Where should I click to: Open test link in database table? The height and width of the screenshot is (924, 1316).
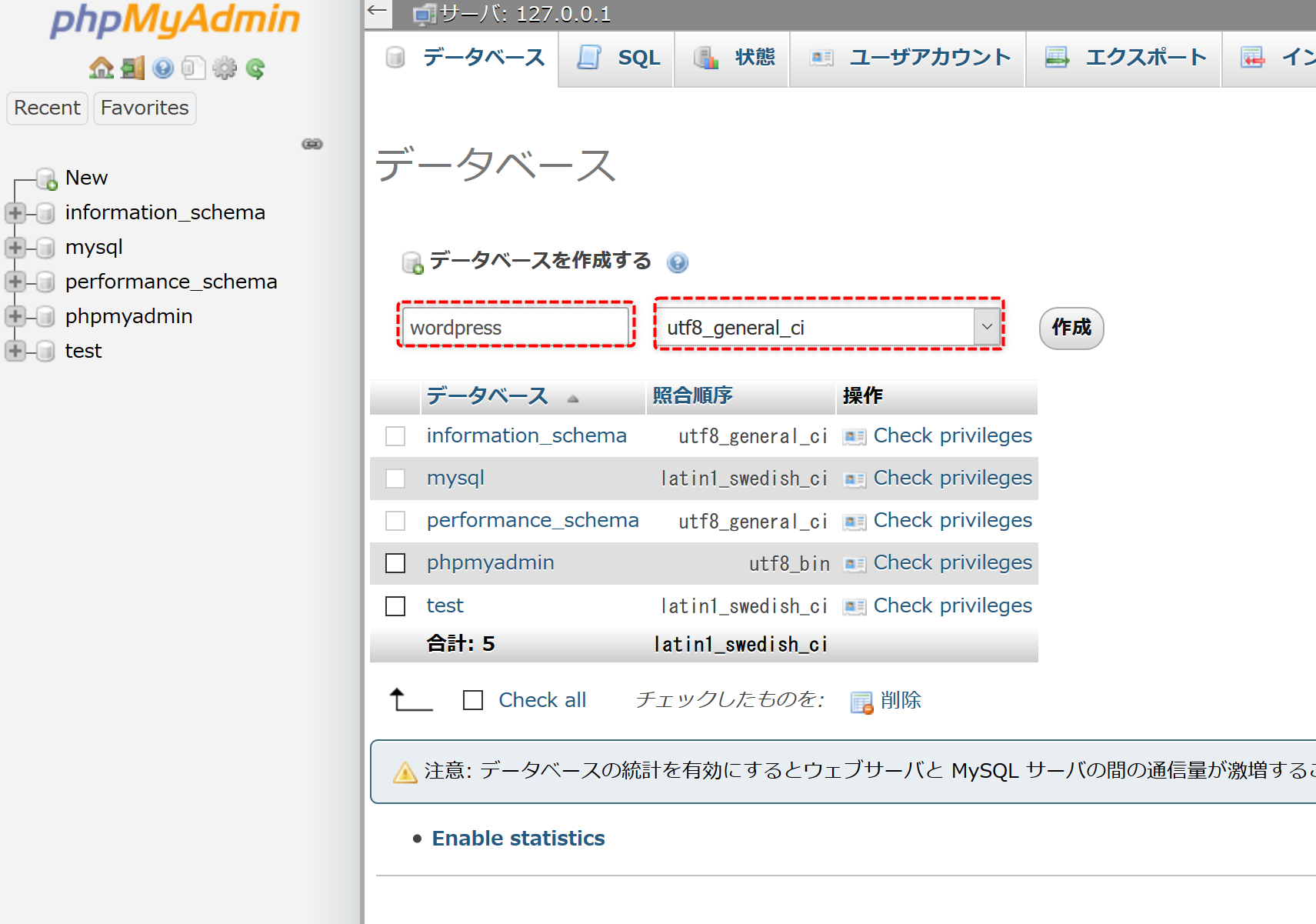445,605
